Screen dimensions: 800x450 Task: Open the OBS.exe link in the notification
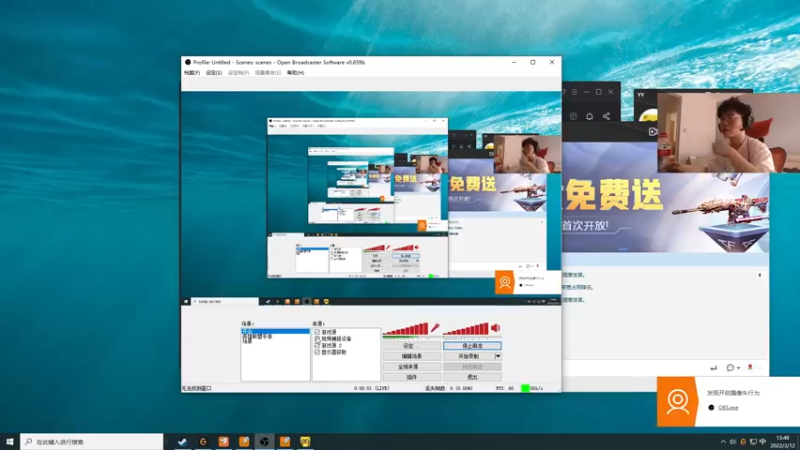728,408
